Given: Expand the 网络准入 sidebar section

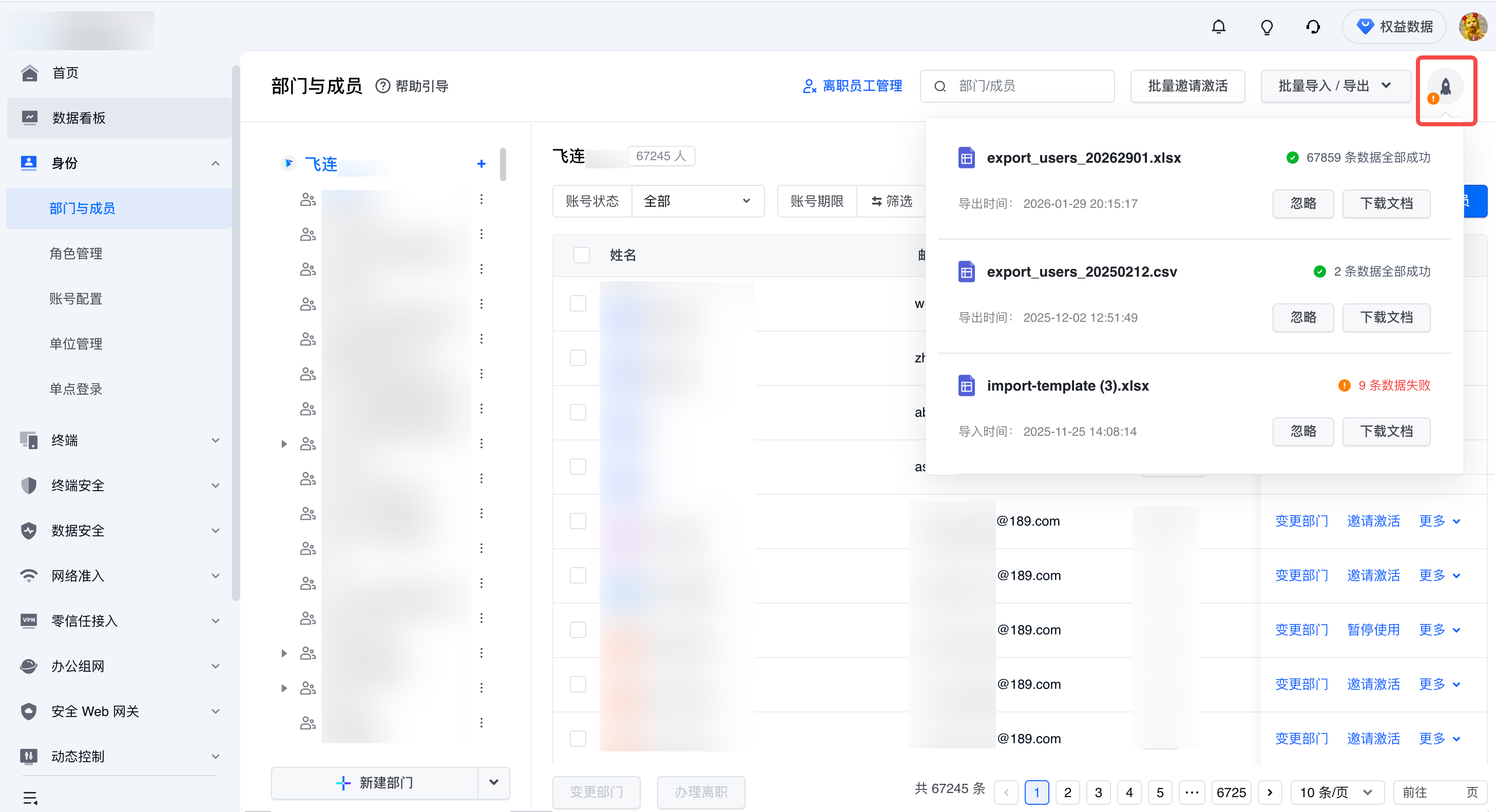Looking at the screenshot, I should [x=216, y=575].
